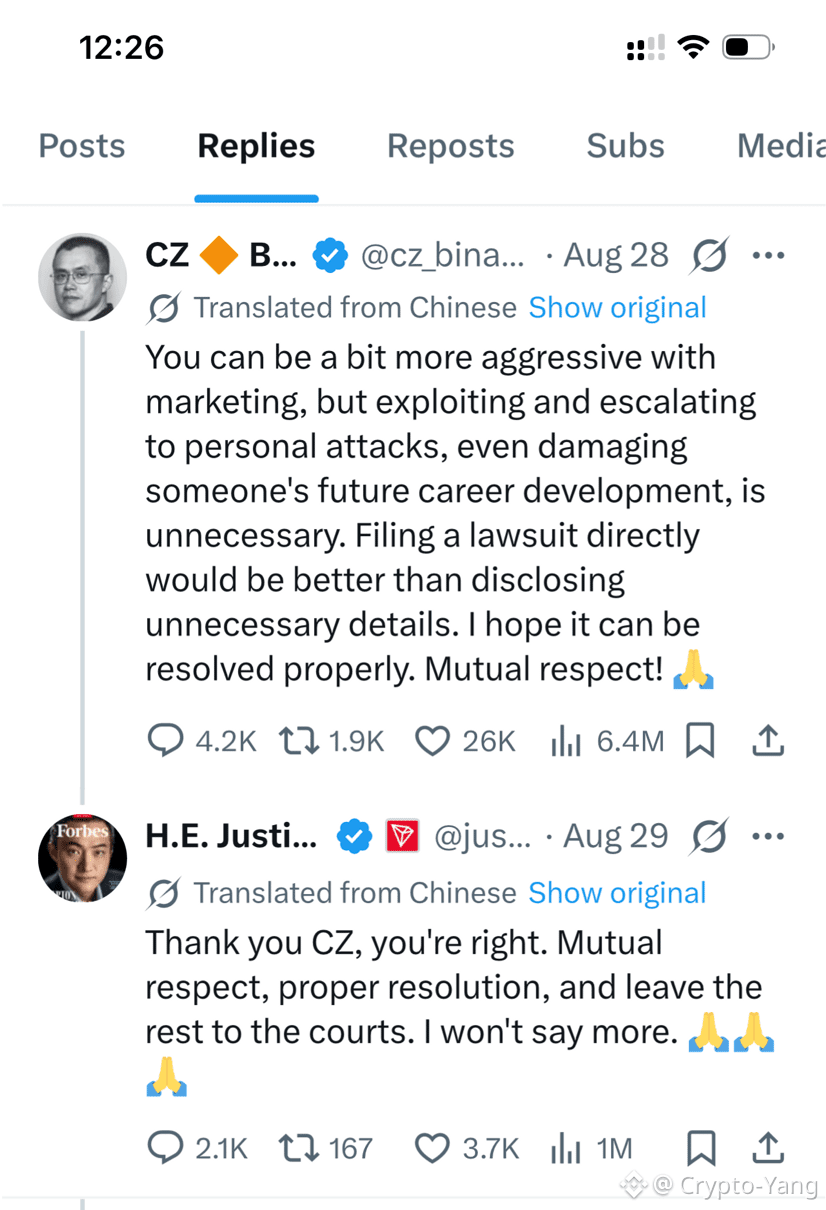Viewport: 826px width, 1210px height.
Task: Switch to the Posts tab
Action: point(82,146)
